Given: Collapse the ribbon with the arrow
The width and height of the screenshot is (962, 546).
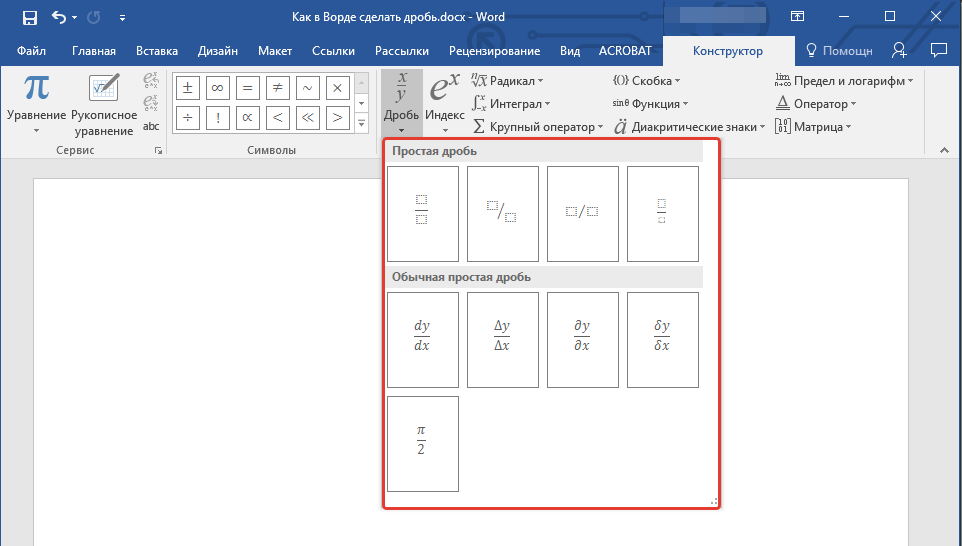Looking at the screenshot, I should [942, 150].
